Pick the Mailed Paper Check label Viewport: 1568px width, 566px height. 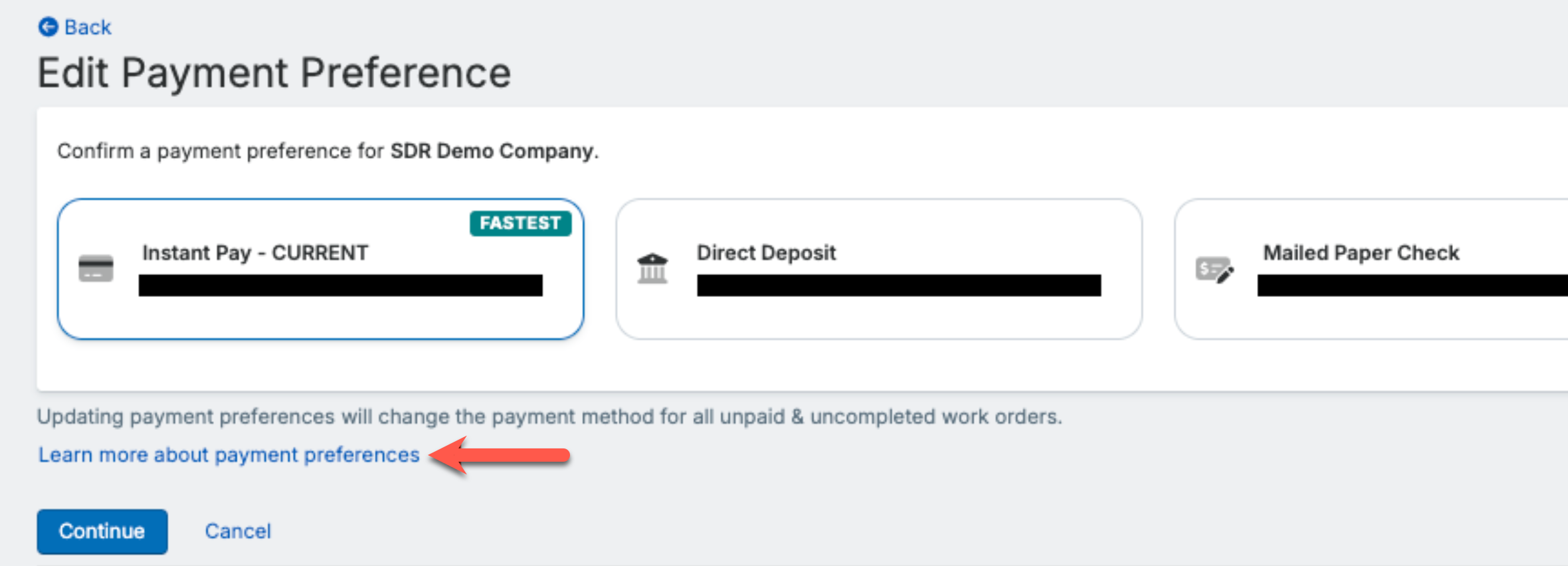[x=1361, y=253]
